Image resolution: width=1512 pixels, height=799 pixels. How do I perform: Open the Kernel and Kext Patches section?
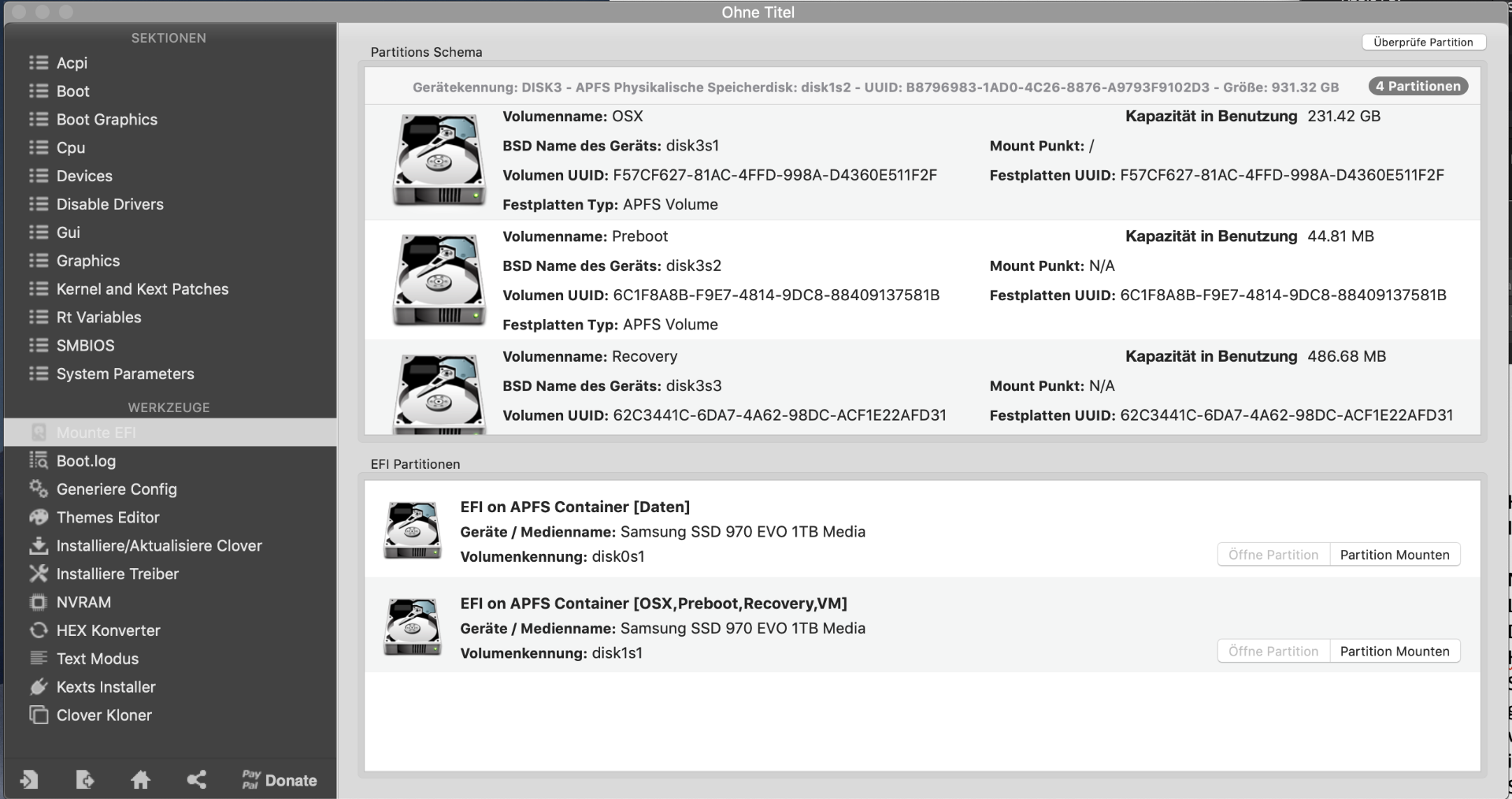tap(142, 289)
